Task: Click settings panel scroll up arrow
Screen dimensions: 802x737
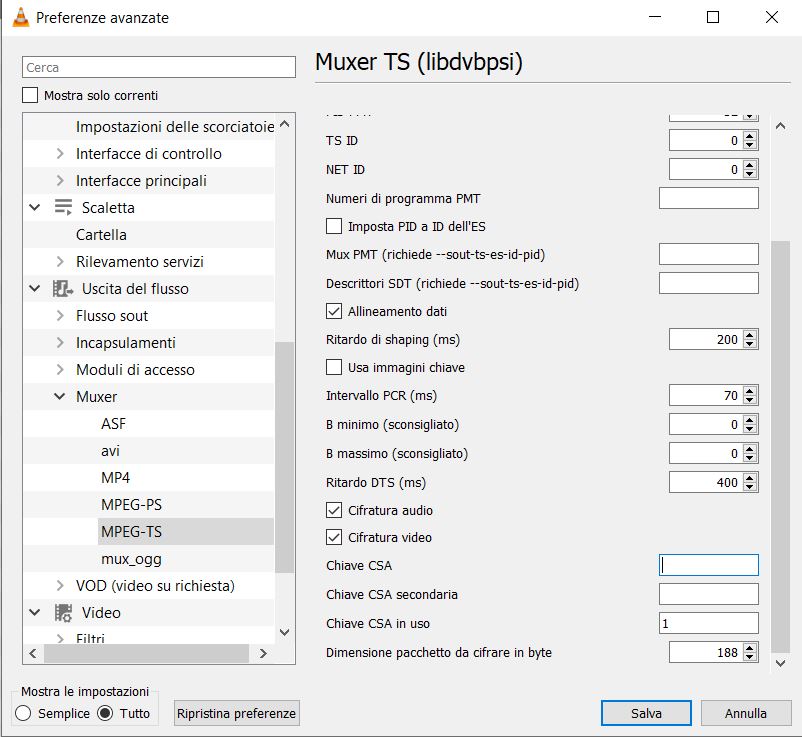Action: (x=781, y=126)
